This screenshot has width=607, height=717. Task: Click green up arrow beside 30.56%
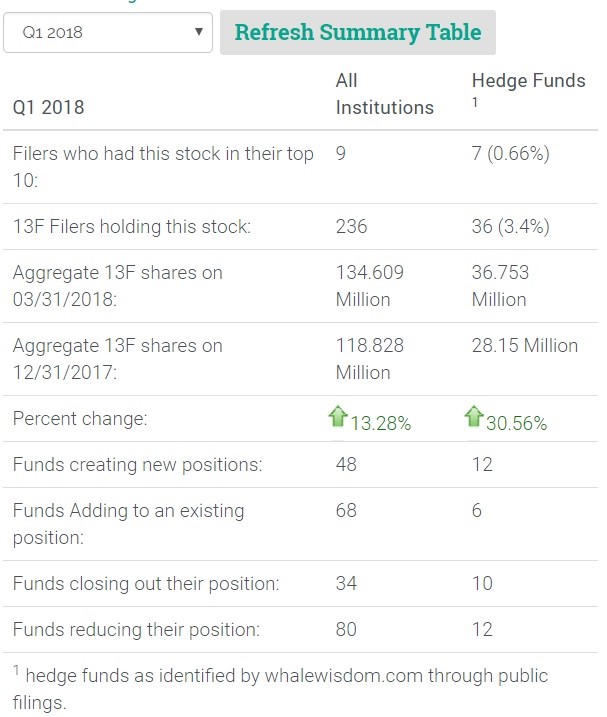[474, 417]
